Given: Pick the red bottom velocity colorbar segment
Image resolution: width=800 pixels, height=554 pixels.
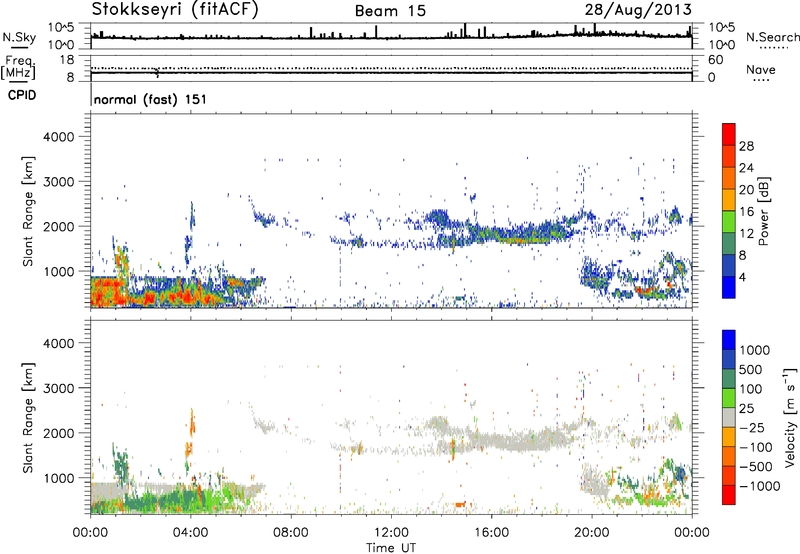Looking at the screenshot, I should 729,495.
